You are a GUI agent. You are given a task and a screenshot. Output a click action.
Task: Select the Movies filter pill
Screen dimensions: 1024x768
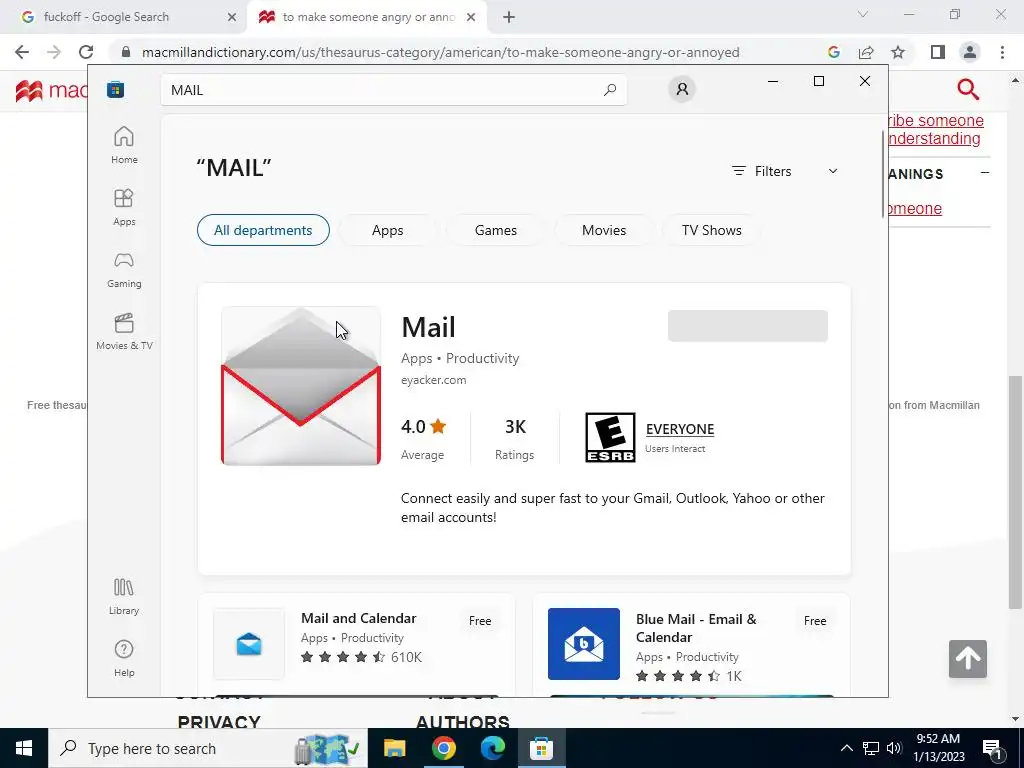pos(604,230)
